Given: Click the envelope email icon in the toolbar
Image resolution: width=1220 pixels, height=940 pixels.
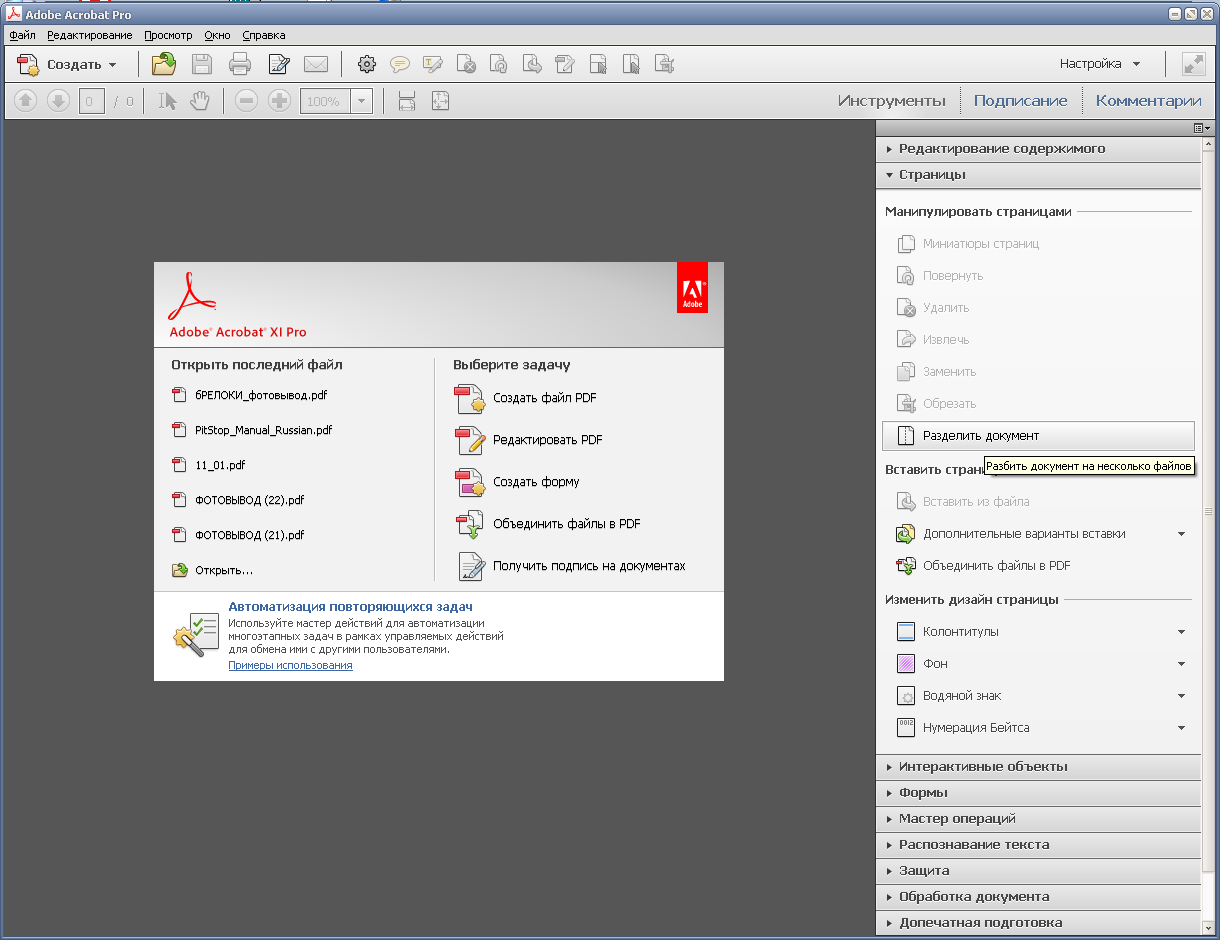Looking at the screenshot, I should [316, 64].
